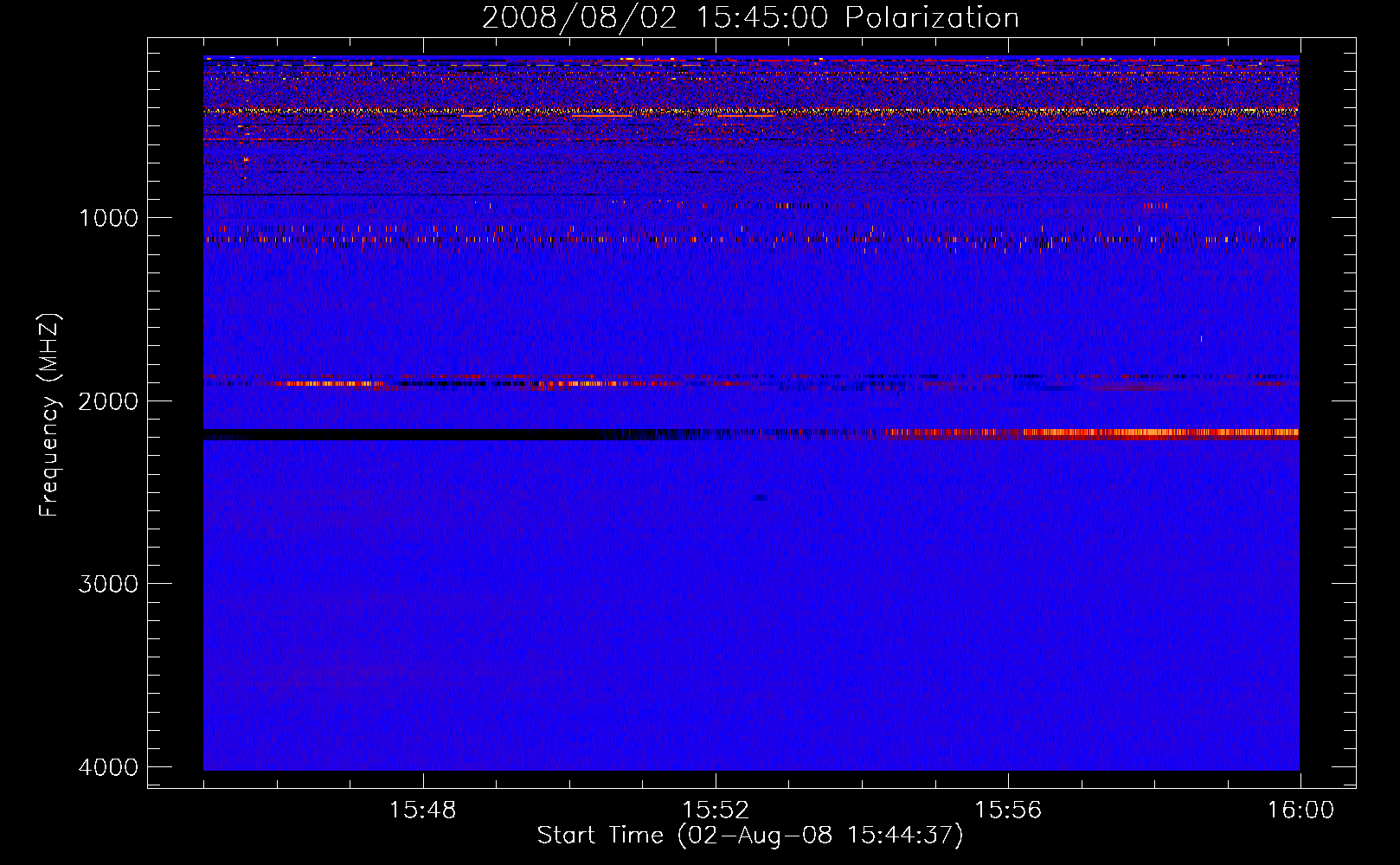The height and width of the screenshot is (865, 1400).
Task: Click the thick black band just below 2000 MHz
Action: coord(389,434)
